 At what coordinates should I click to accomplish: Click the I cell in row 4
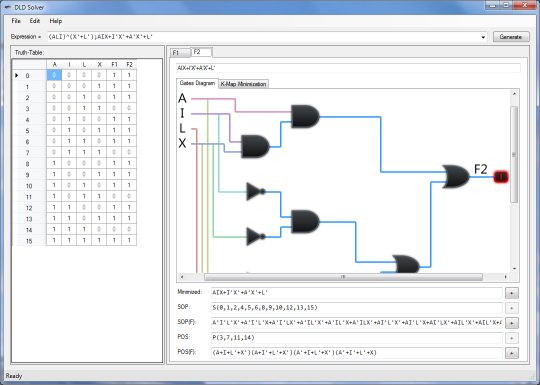69,119
